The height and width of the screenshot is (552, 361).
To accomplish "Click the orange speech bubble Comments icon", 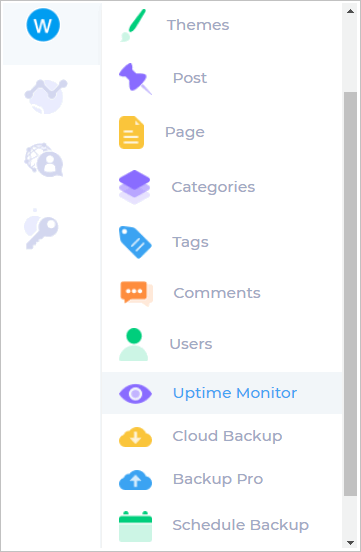I will tap(137, 293).
